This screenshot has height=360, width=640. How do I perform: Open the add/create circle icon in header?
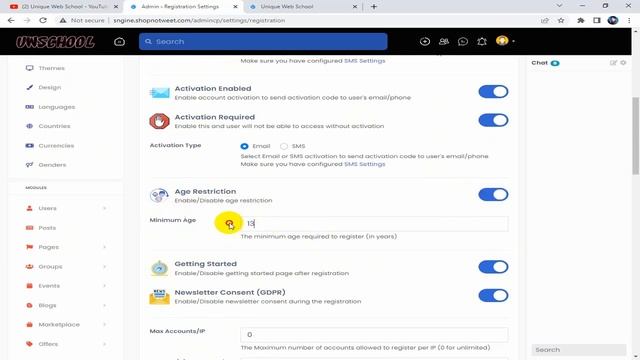tap(424, 41)
